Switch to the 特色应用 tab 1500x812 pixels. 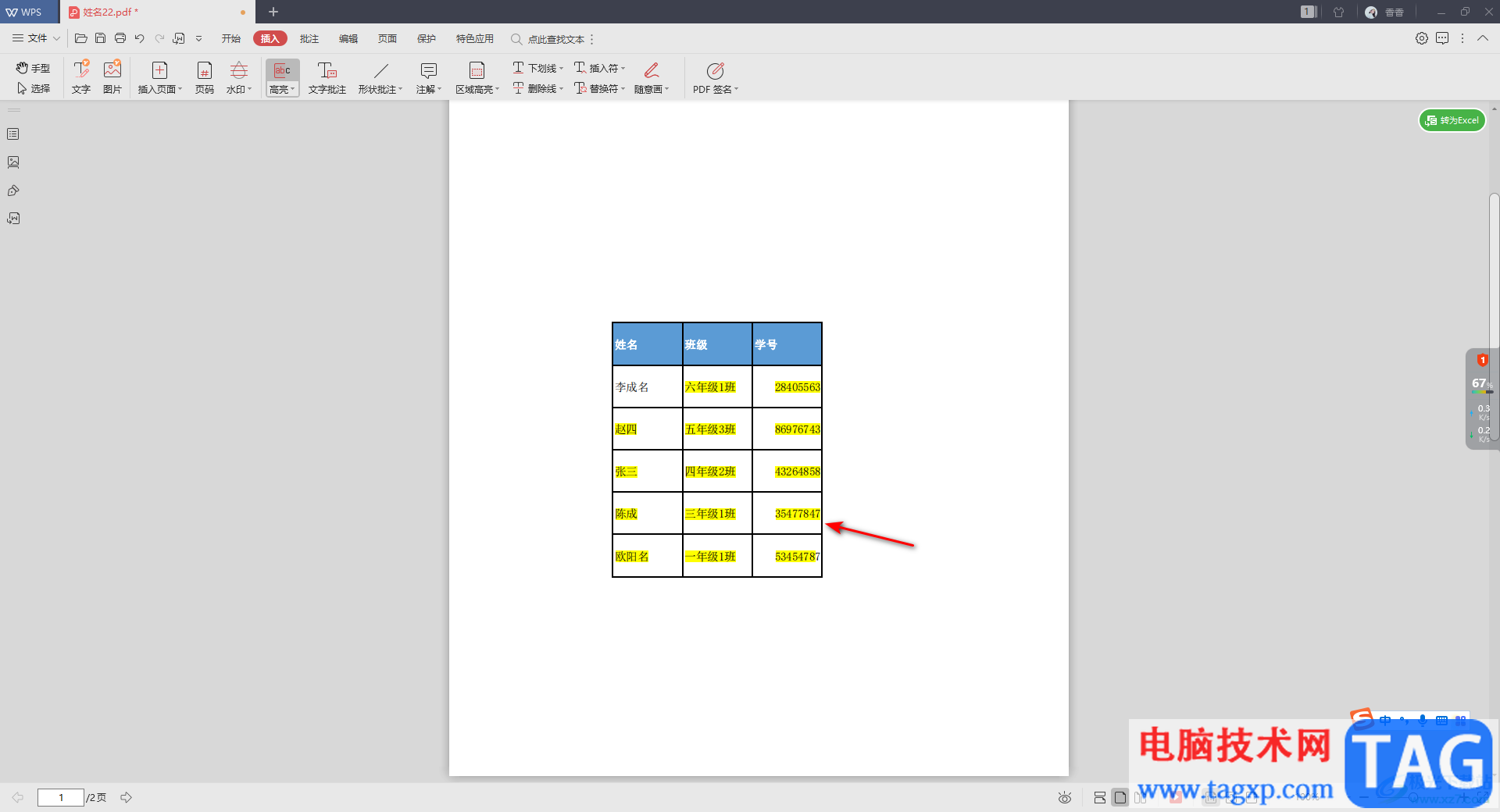[474, 38]
